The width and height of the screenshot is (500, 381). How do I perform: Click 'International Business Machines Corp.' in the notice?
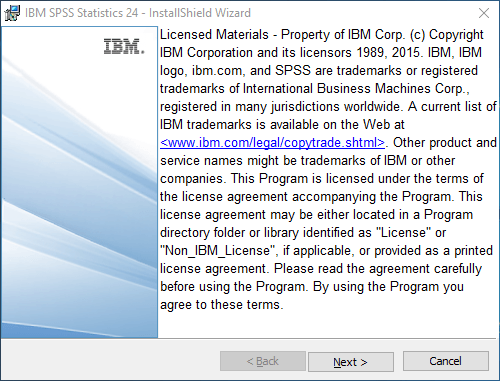tap(356, 89)
